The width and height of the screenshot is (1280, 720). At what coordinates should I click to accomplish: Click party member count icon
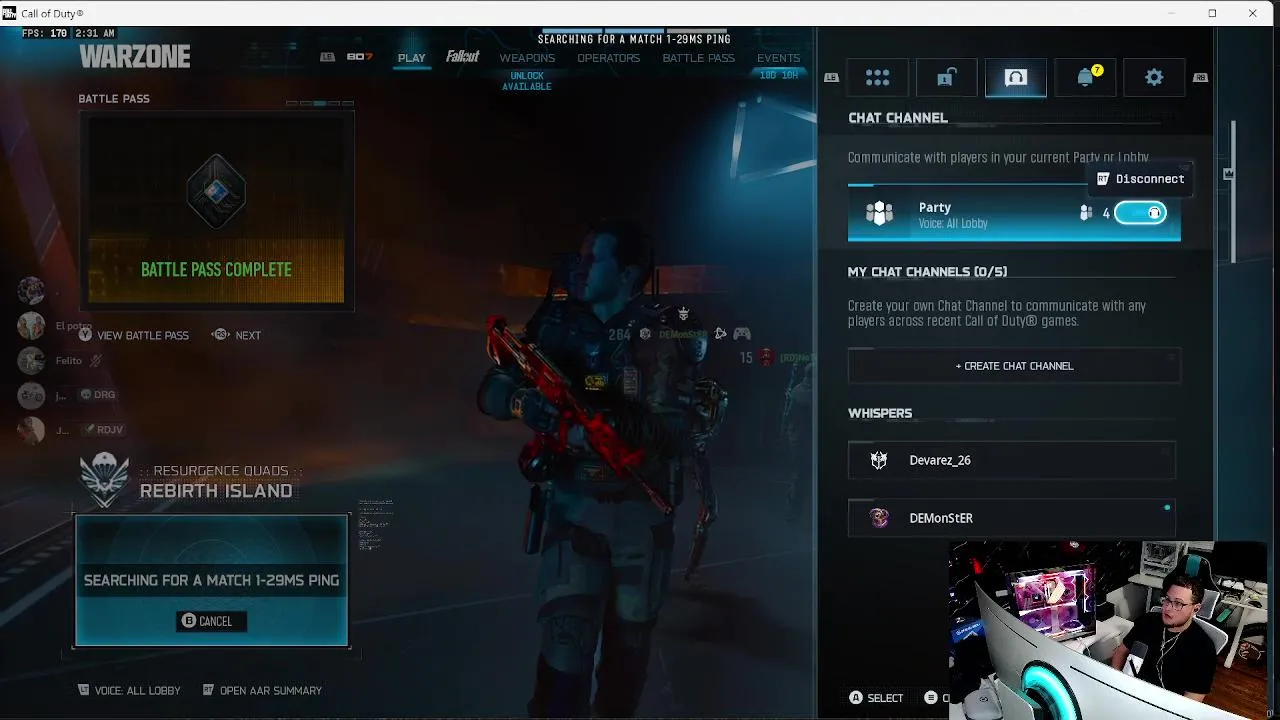(x=1086, y=213)
